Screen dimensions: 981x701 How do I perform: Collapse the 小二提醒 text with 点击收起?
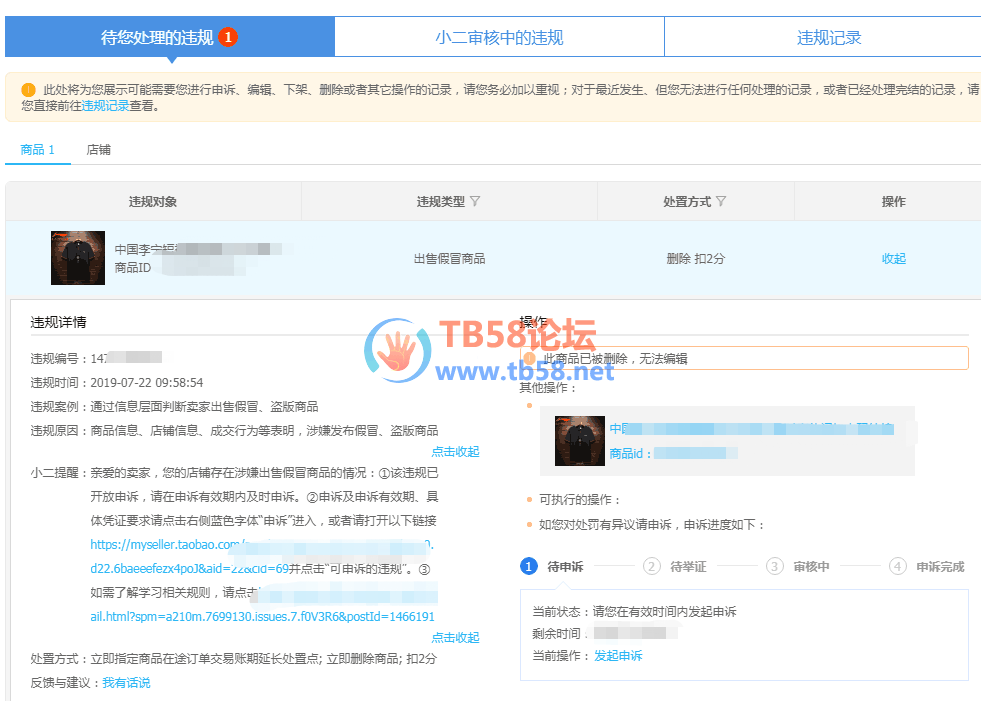click(x=455, y=637)
